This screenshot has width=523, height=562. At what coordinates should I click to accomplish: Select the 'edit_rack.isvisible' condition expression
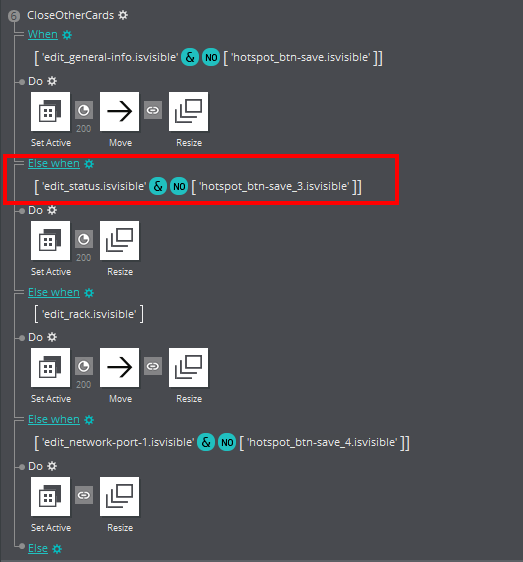coord(89,314)
